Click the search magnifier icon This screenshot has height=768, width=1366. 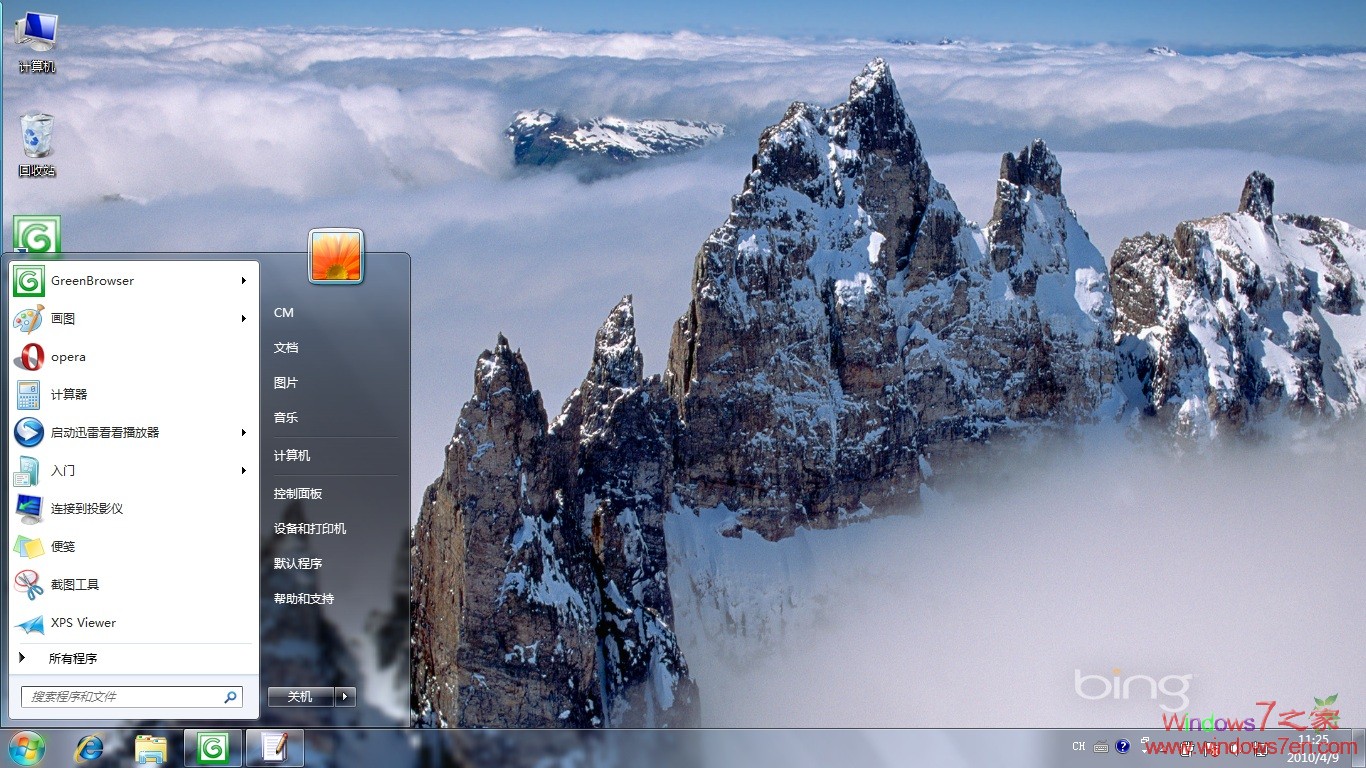pos(230,697)
